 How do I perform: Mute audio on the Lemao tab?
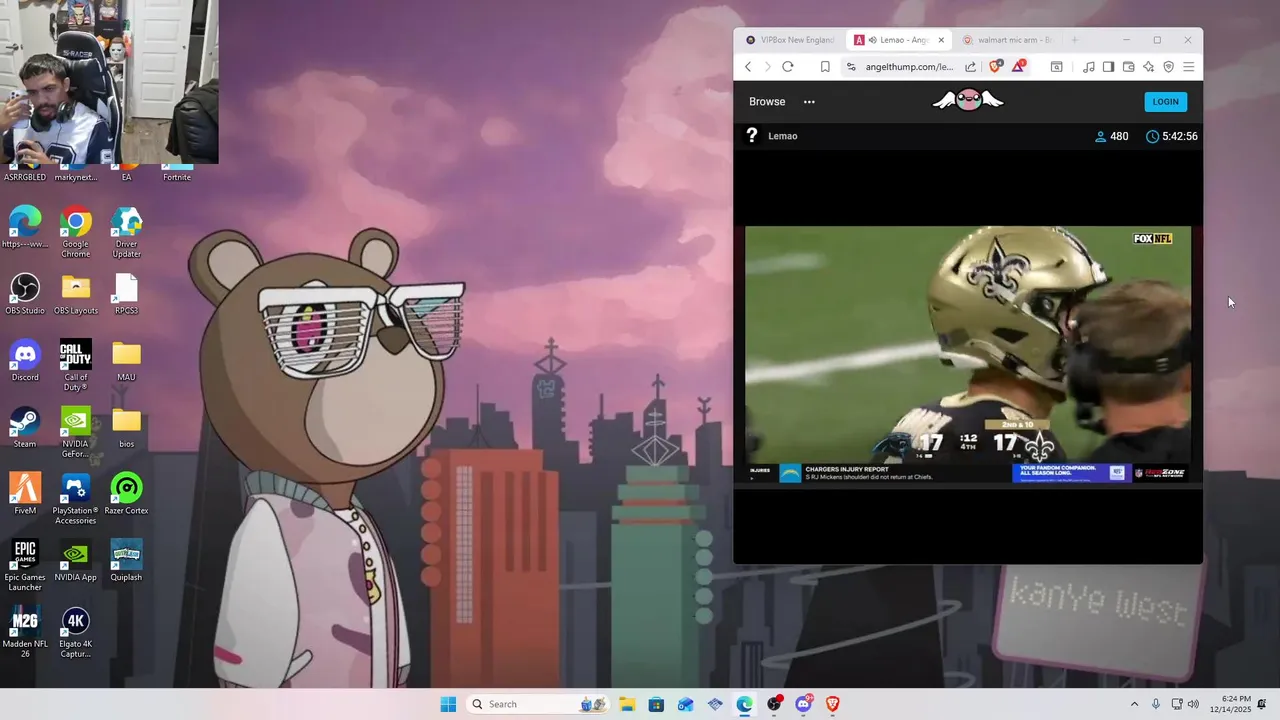873,40
